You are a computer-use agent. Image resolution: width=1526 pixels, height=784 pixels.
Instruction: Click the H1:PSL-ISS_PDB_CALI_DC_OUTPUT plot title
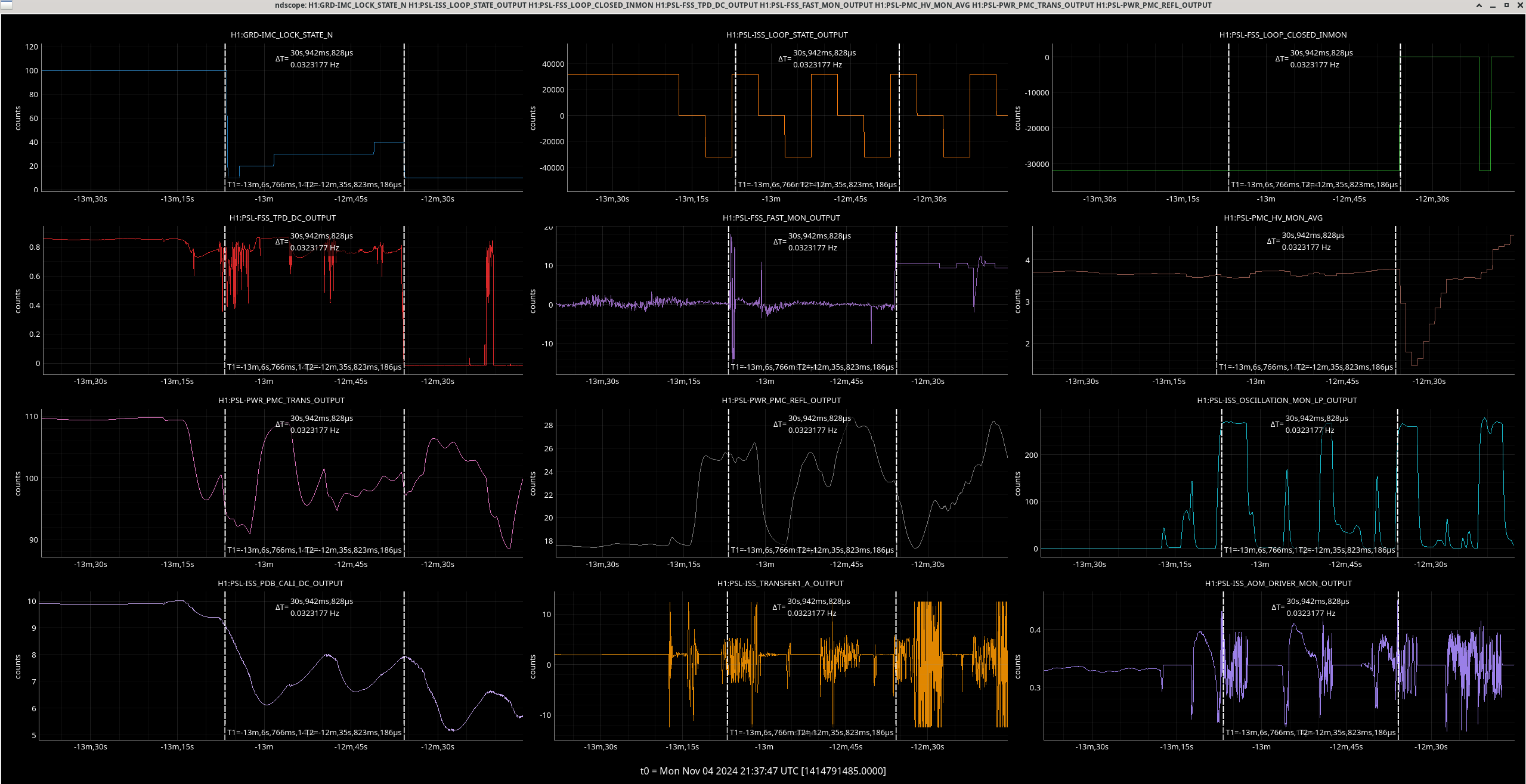click(x=280, y=584)
